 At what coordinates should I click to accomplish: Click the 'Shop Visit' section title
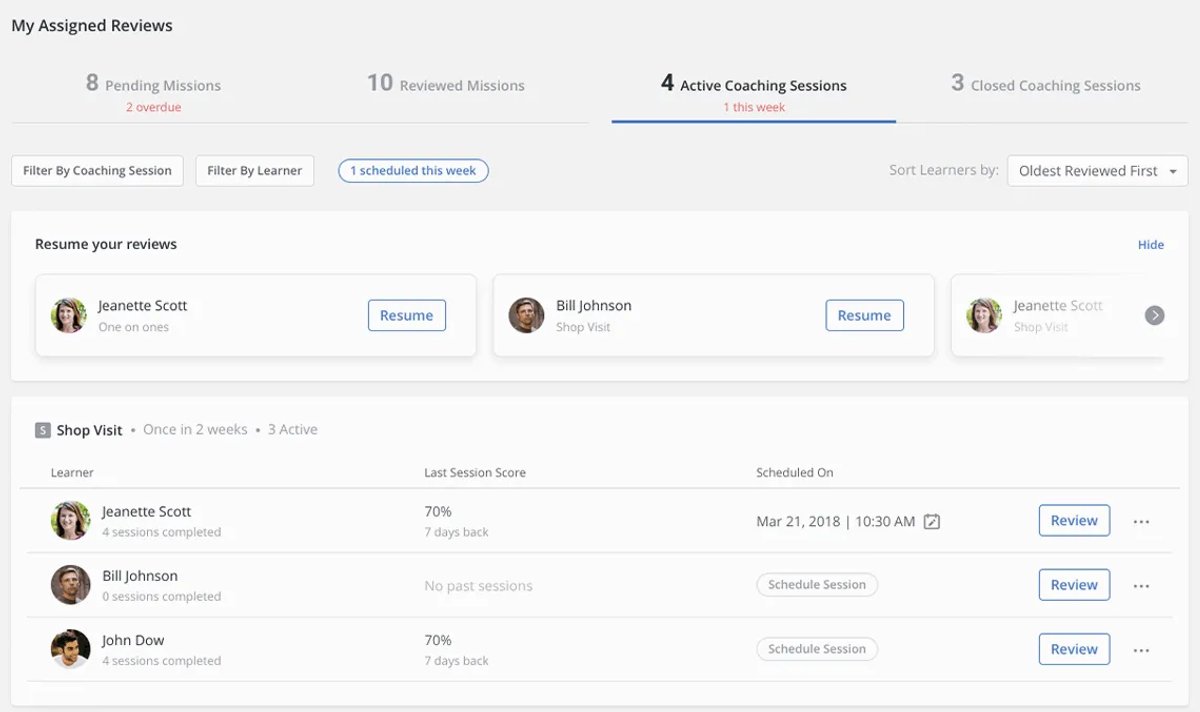[89, 431]
